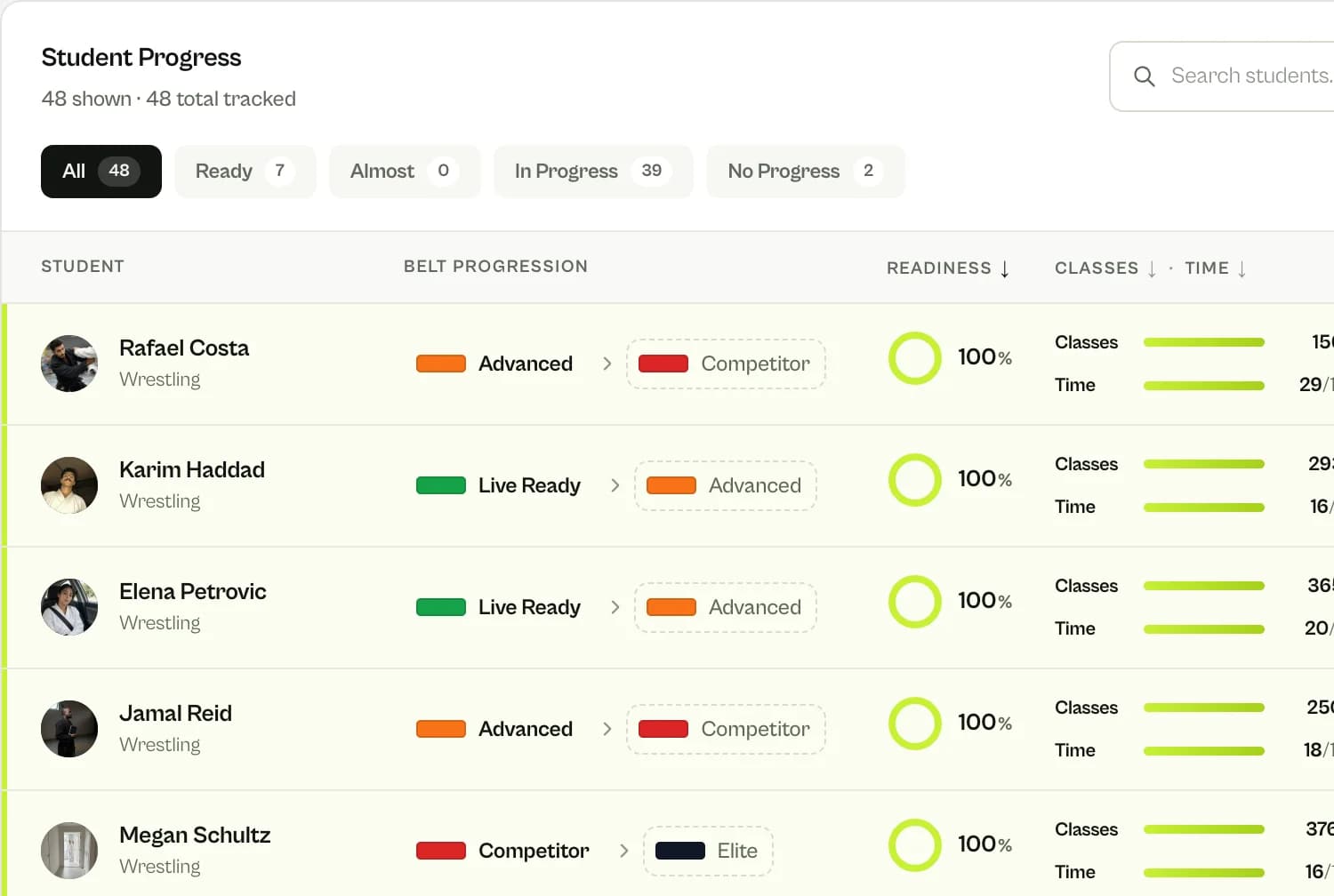Sort by Classes column header

click(x=1105, y=268)
